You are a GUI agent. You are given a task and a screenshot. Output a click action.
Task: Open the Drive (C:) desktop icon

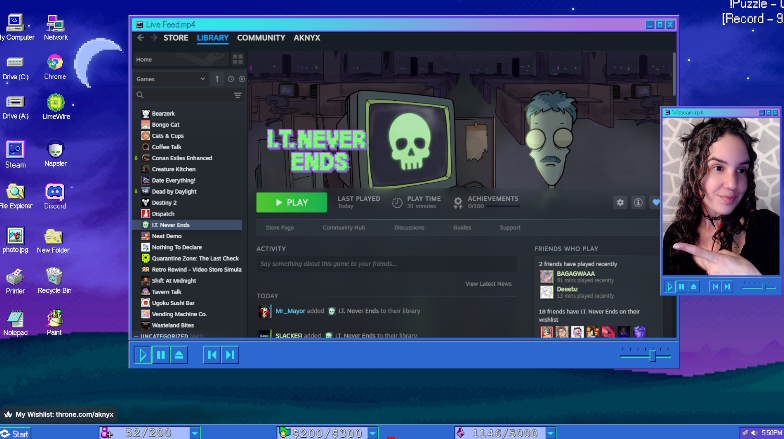click(15, 67)
